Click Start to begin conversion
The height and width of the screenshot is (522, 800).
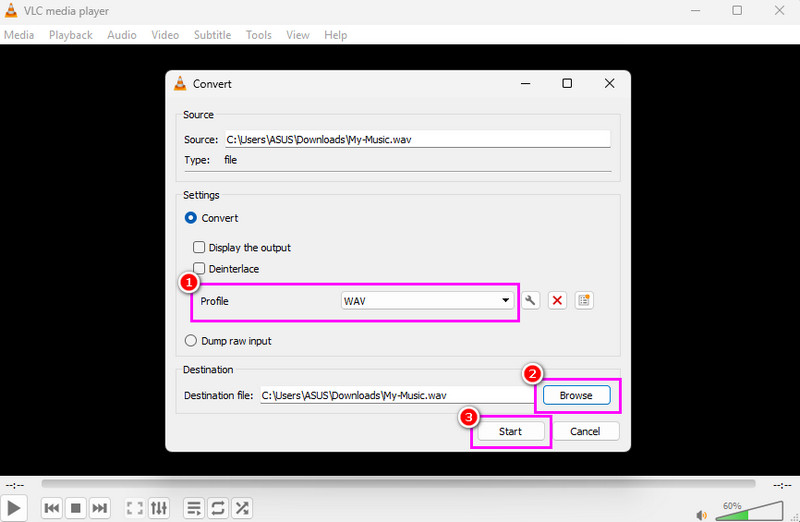(x=510, y=431)
